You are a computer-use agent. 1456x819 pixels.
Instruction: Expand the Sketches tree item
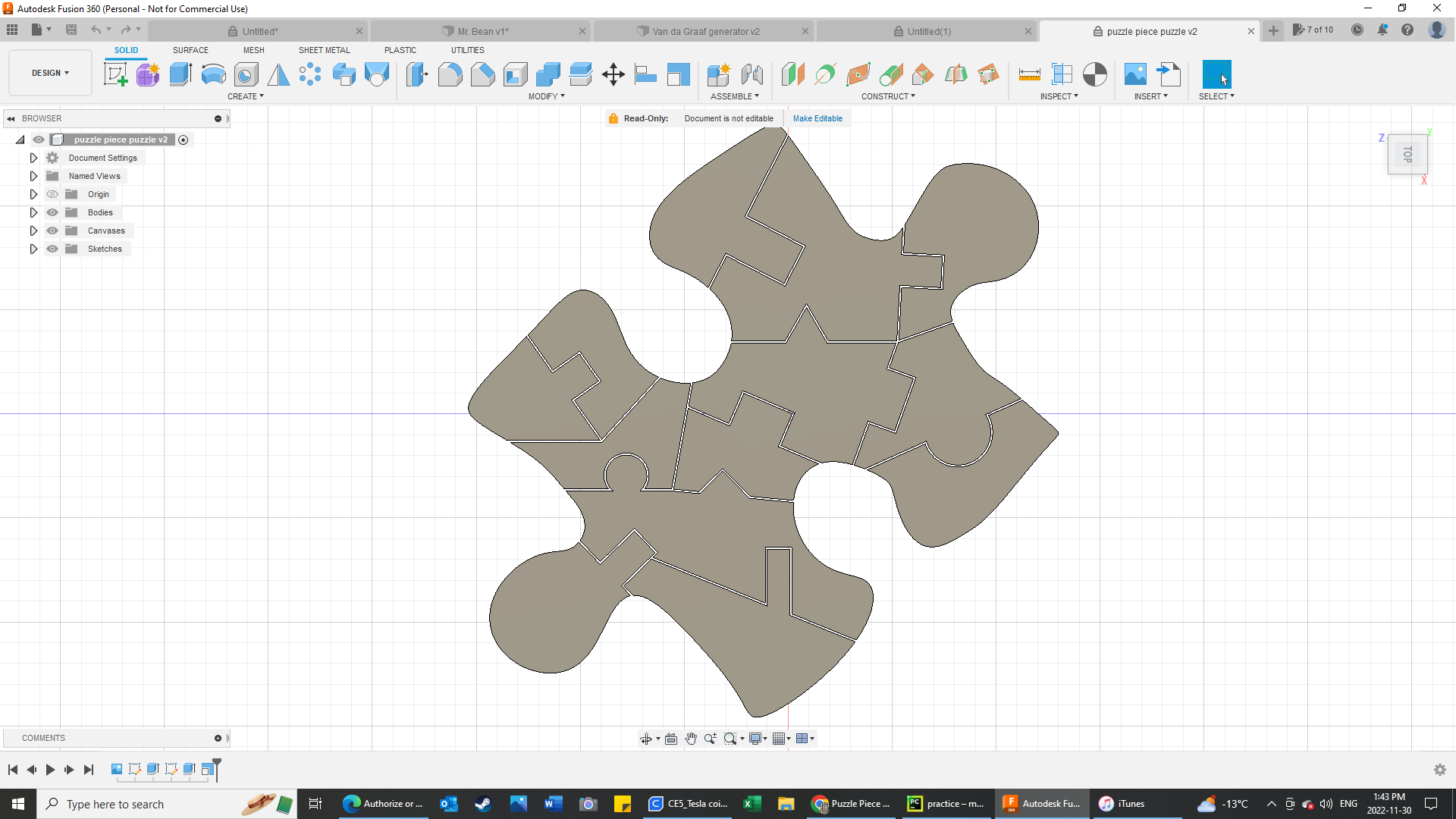point(33,248)
